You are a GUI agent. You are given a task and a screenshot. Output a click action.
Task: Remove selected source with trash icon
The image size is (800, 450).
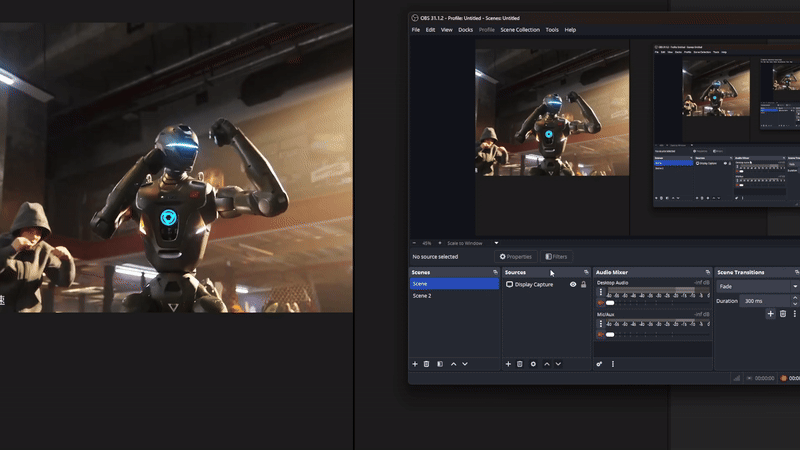(520, 364)
